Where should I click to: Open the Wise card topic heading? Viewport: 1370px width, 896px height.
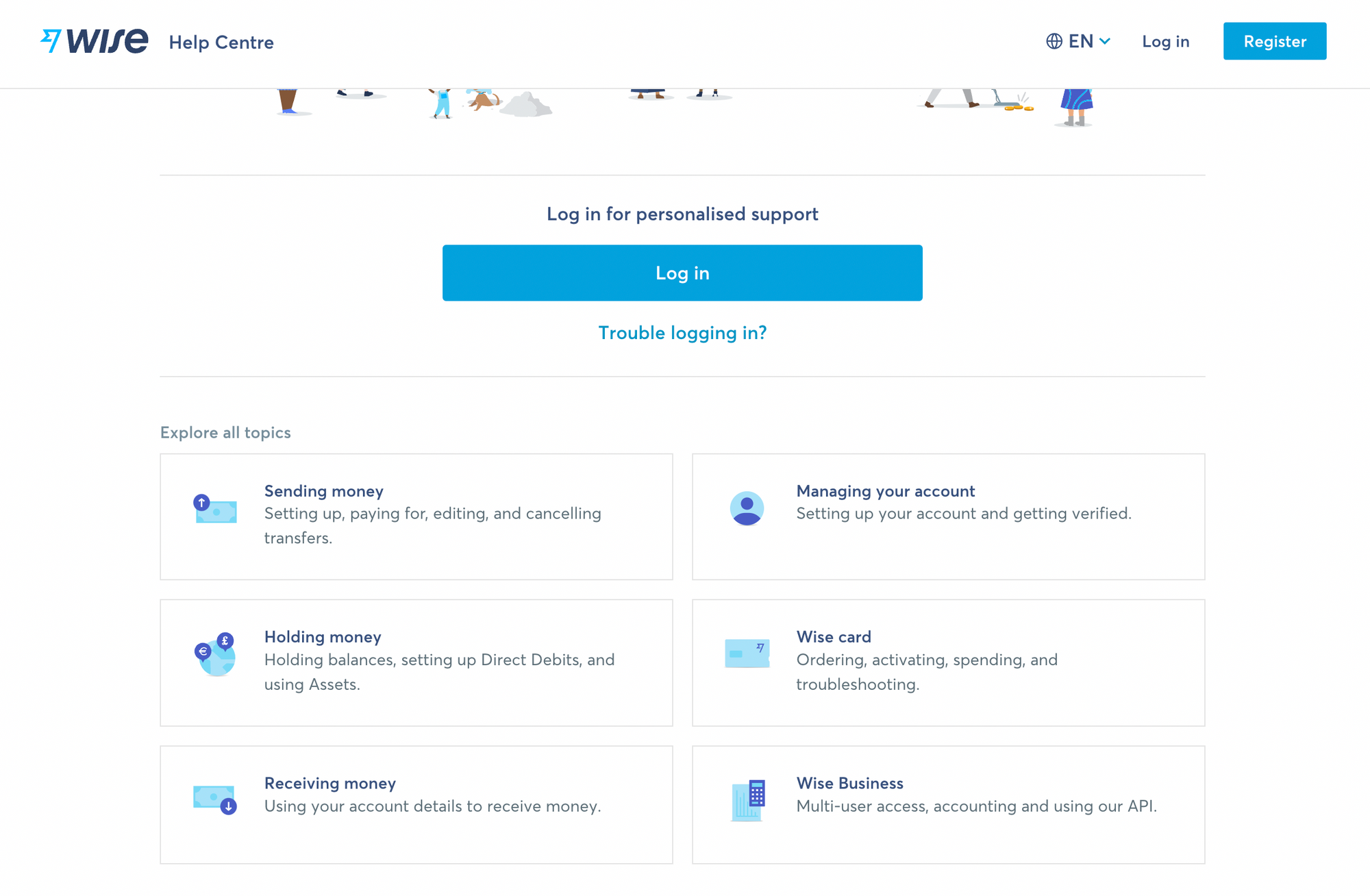[834, 637]
